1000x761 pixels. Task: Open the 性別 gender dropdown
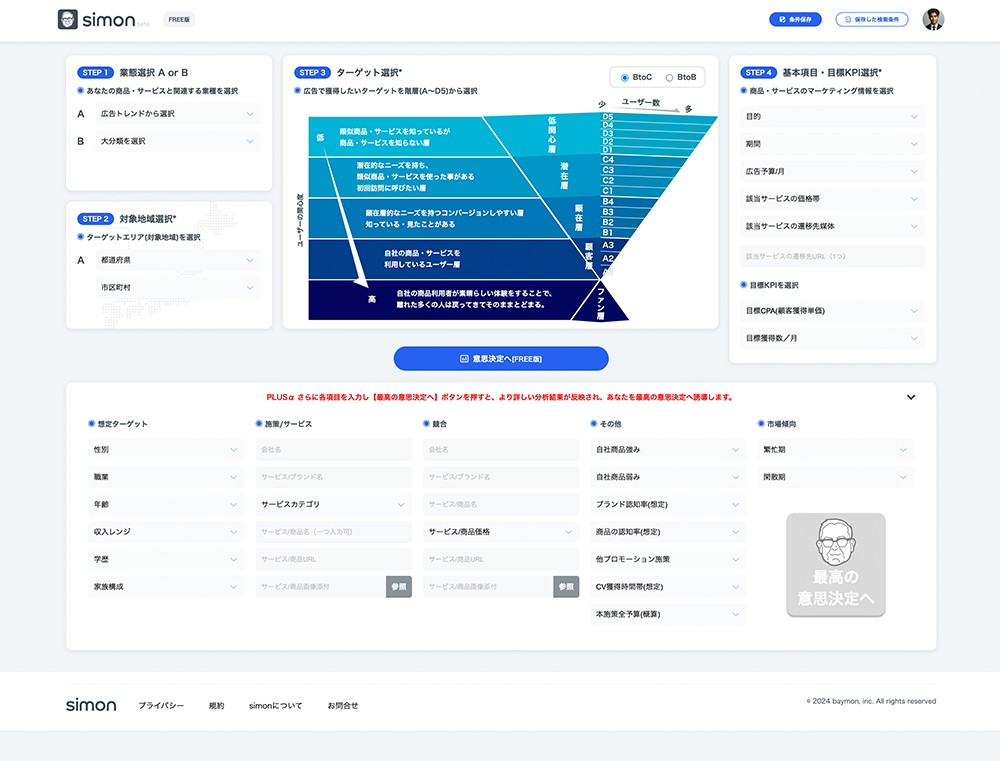click(x=166, y=450)
